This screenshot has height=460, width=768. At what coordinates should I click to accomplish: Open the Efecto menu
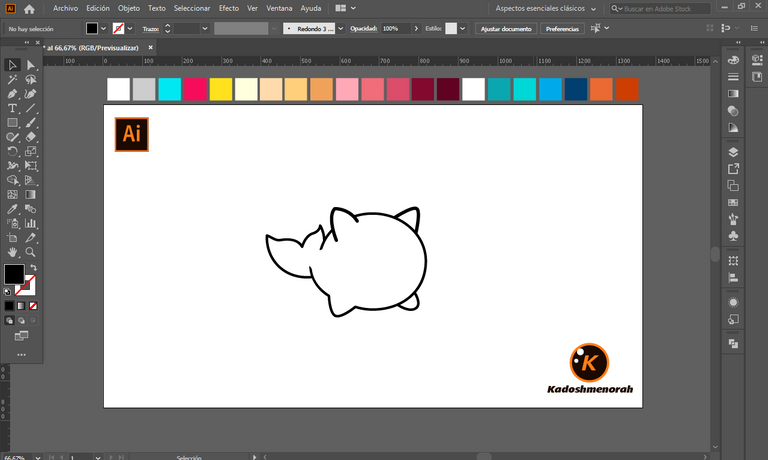point(229,8)
